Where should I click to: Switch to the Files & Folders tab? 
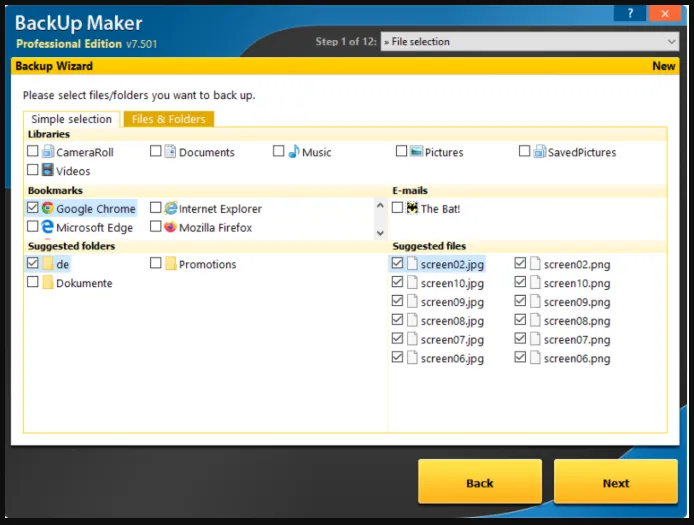tap(169, 119)
